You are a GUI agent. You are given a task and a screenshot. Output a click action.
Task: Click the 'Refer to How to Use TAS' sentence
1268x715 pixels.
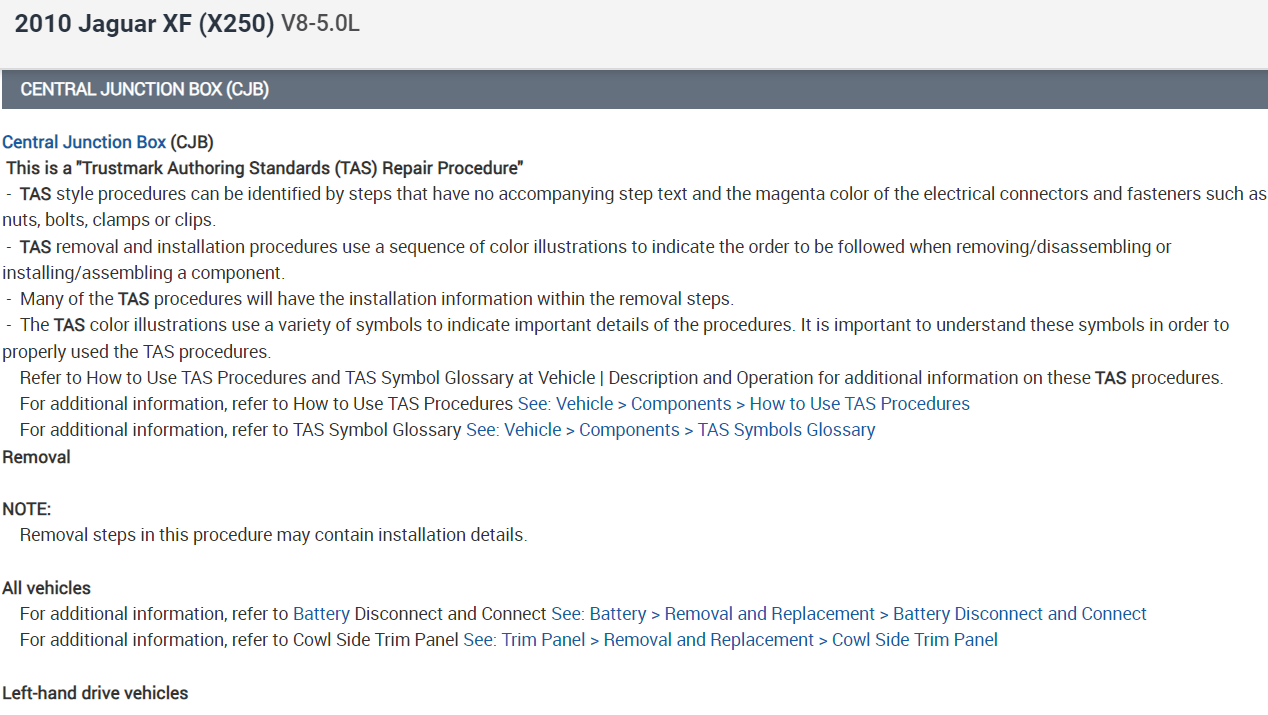click(620, 378)
